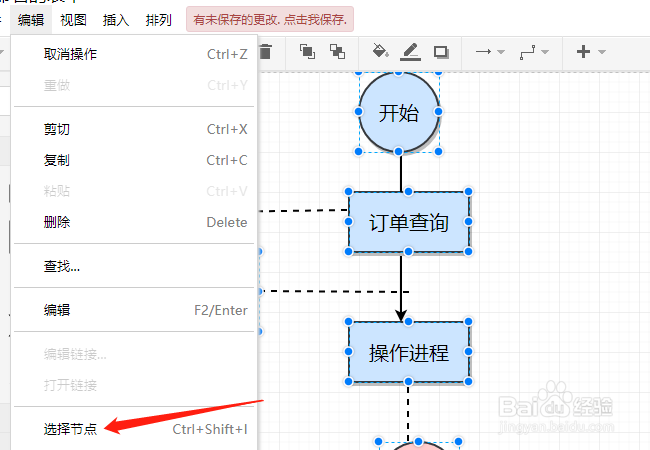Choose 取消操作 from the edit menu
This screenshot has height=450, width=650.
click(134, 54)
